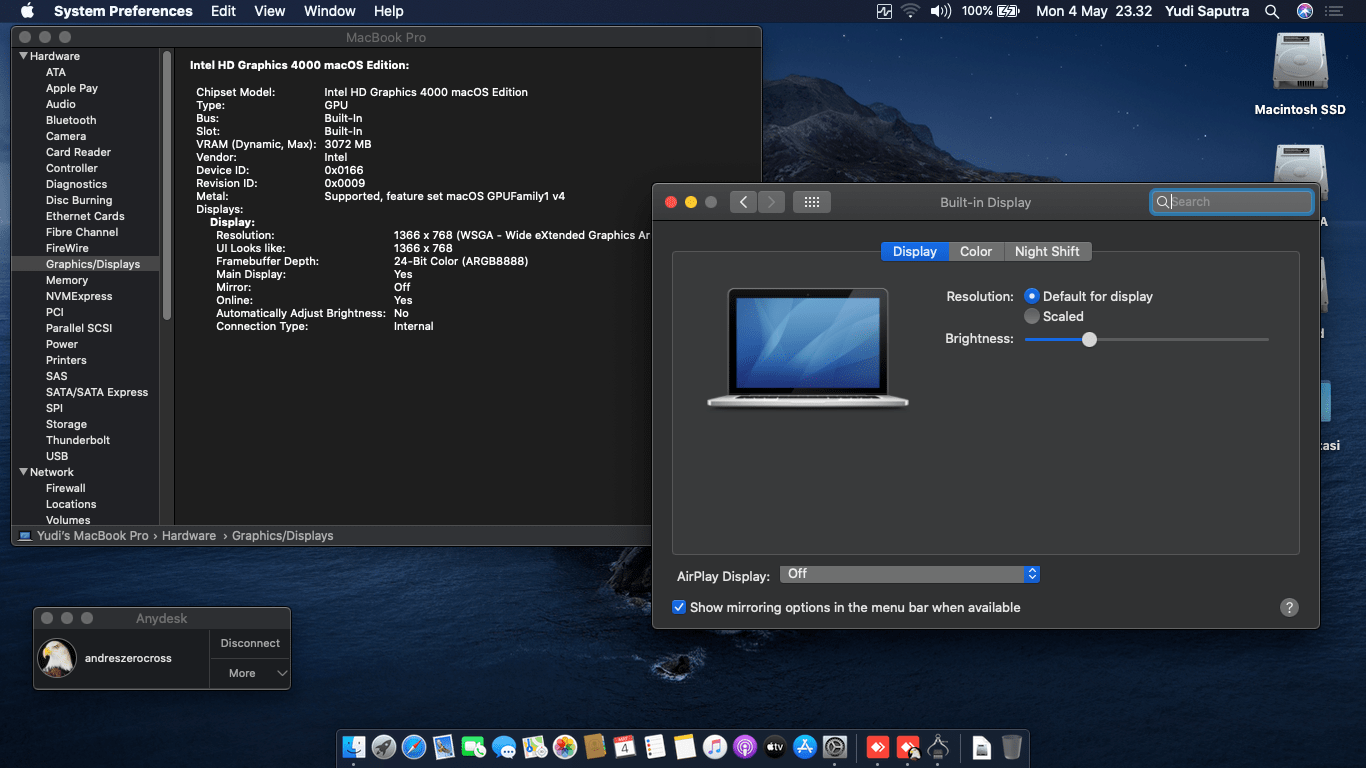1366x768 pixels.
Task: Select Macintosh SSD drive on desktop
Action: tap(1300, 74)
